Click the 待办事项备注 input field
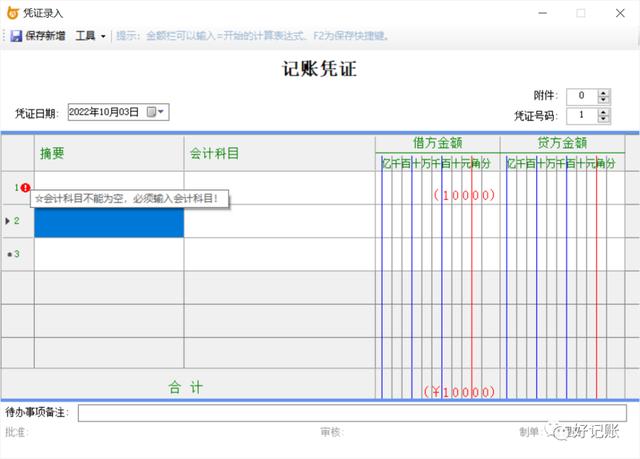640x459 pixels. 352,413
